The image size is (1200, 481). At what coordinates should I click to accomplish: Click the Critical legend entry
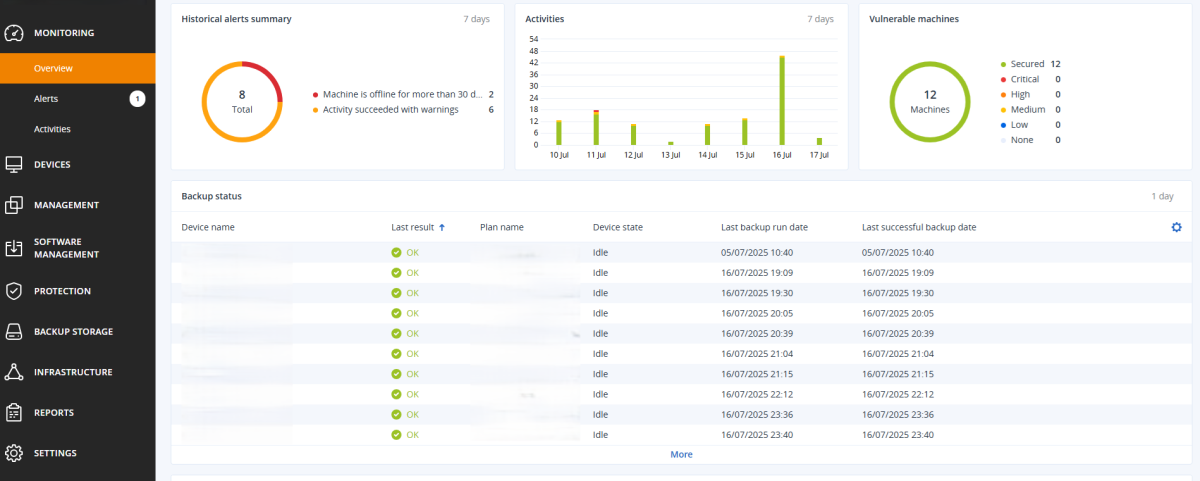tap(1030, 79)
